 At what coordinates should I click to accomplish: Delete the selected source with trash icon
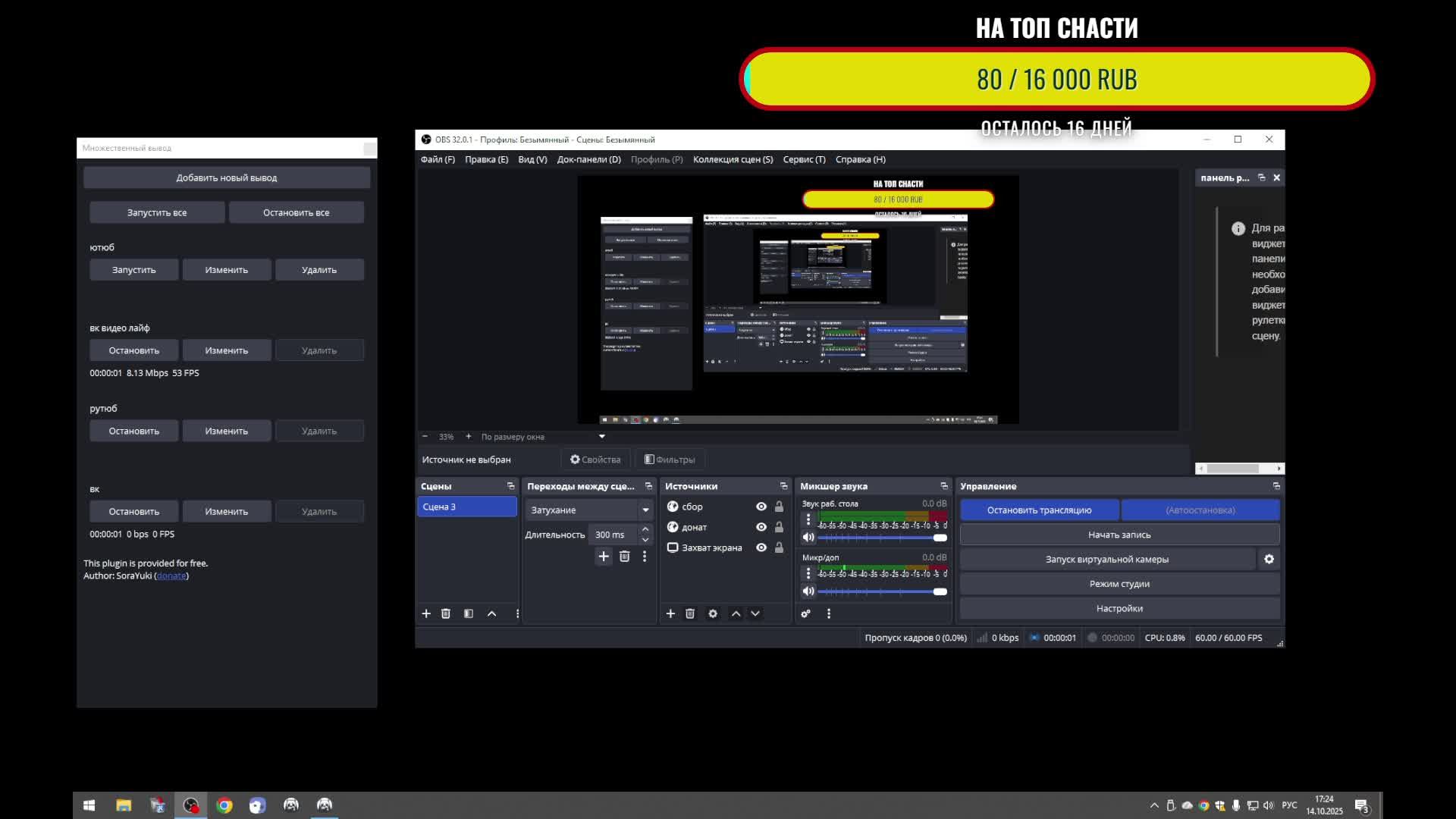(690, 613)
